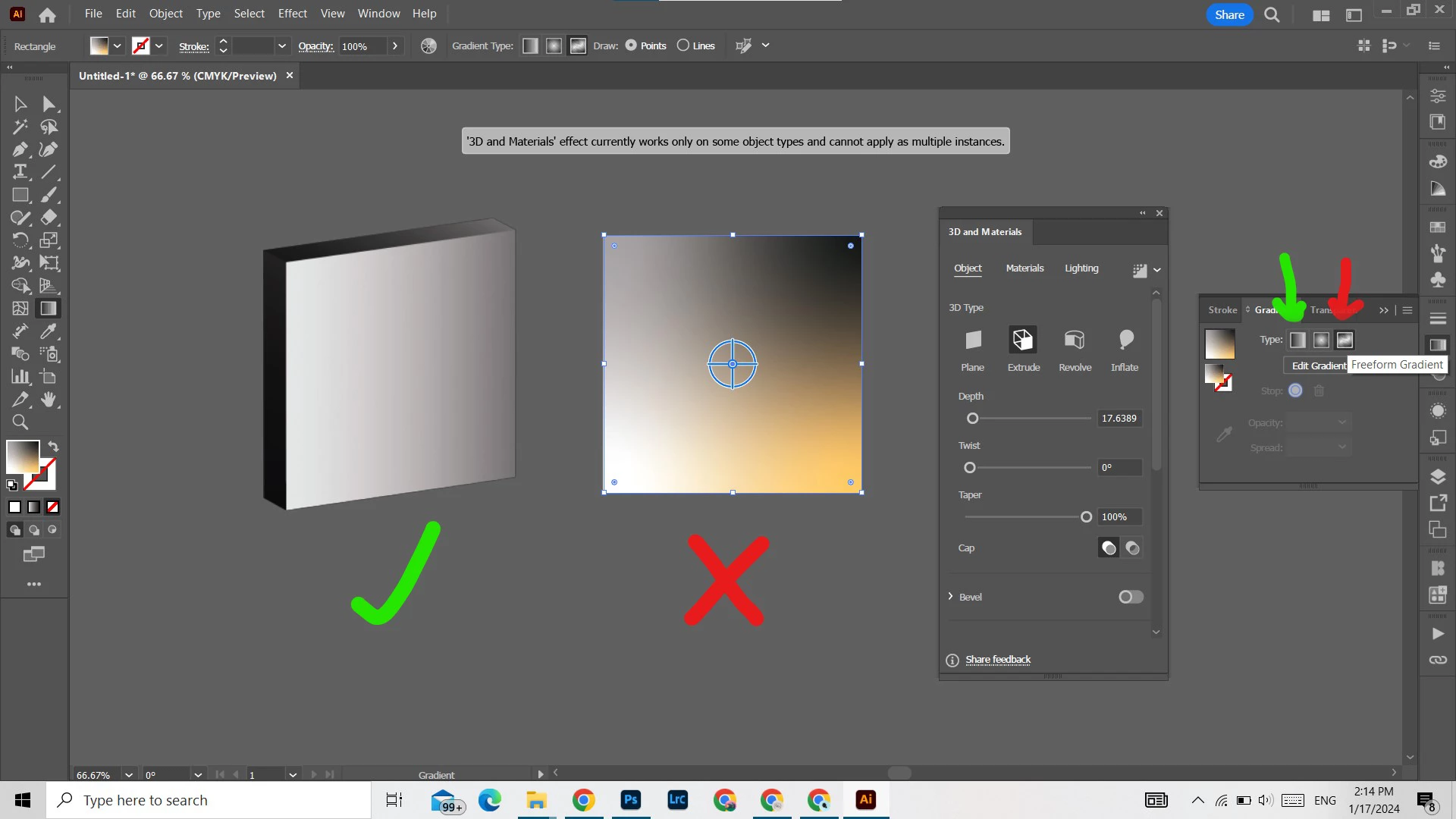Switch to the Materials tab
This screenshot has width=1456, height=819.
pyautogui.click(x=1025, y=268)
